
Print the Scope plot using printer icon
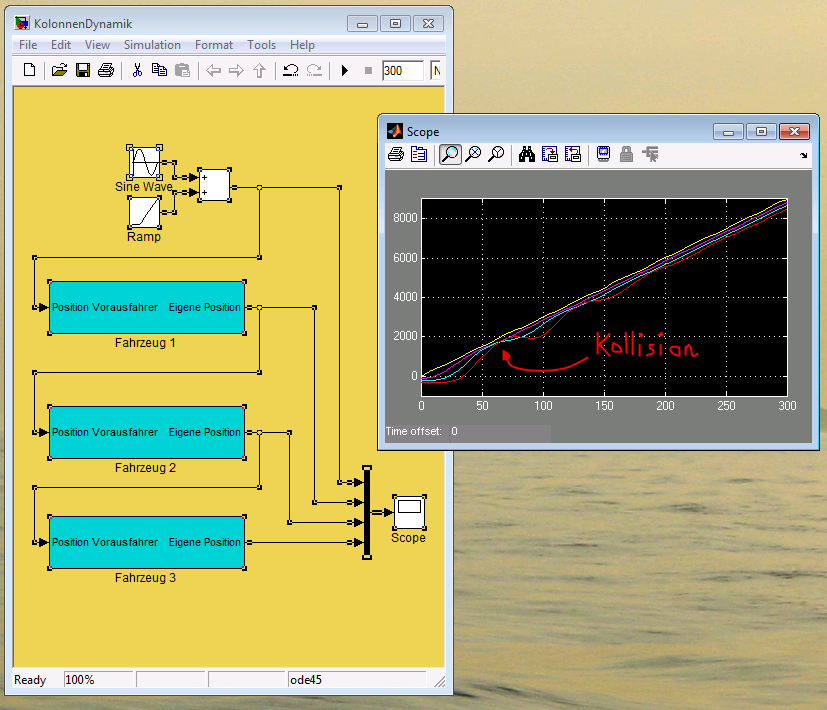pos(396,154)
